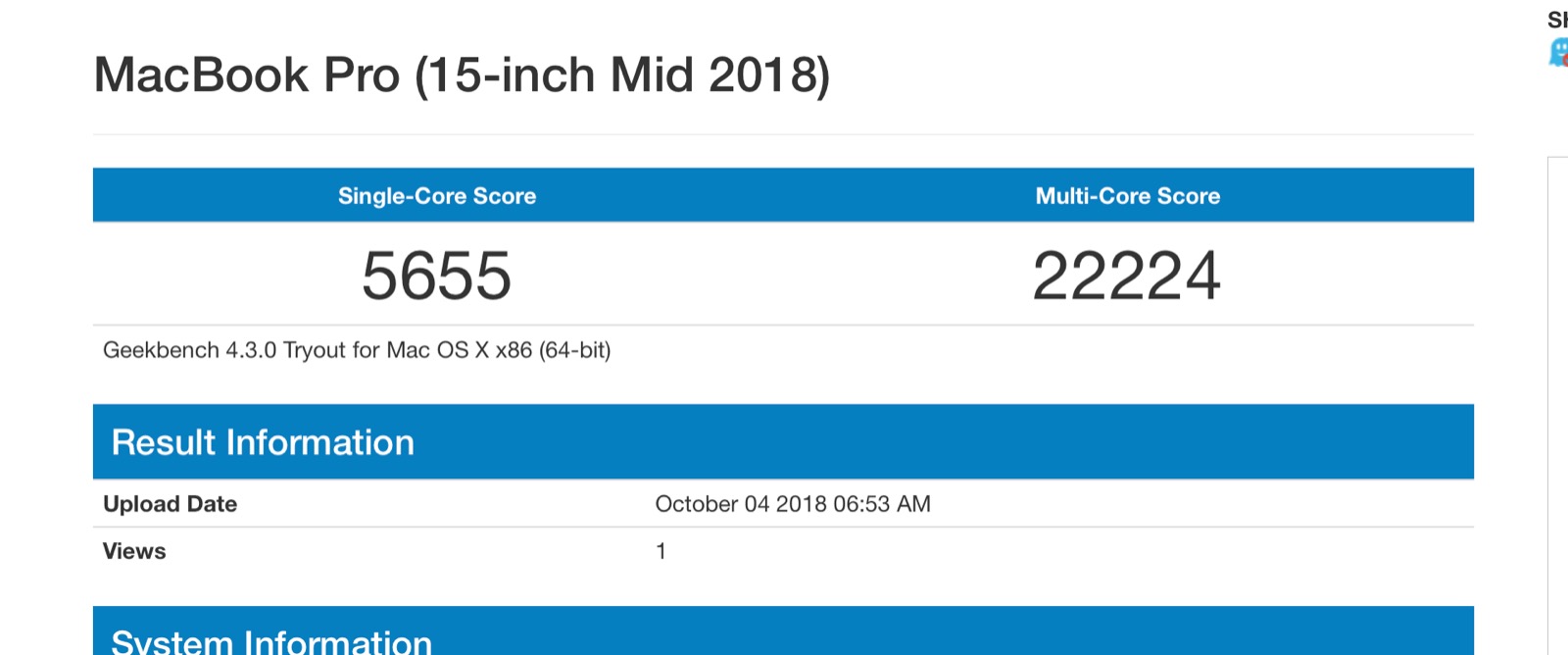Click the Result Information section header
Viewport: 1568px width, 655px height.
(263, 442)
